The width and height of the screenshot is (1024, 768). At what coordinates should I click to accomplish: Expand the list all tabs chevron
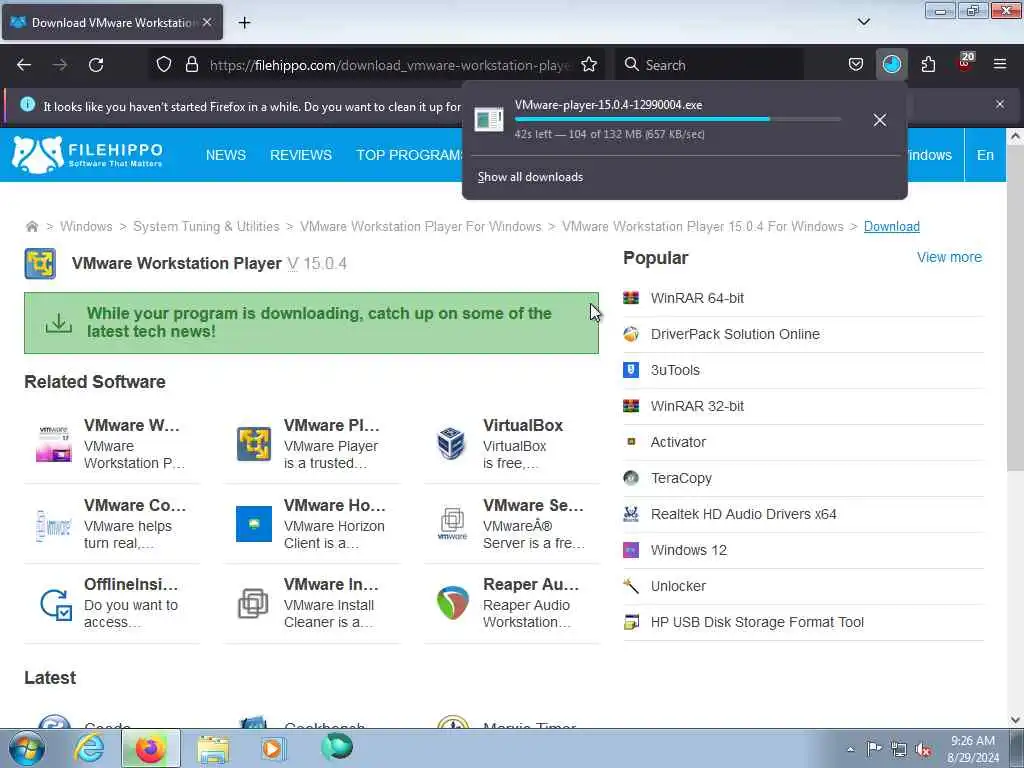pos(863,22)
